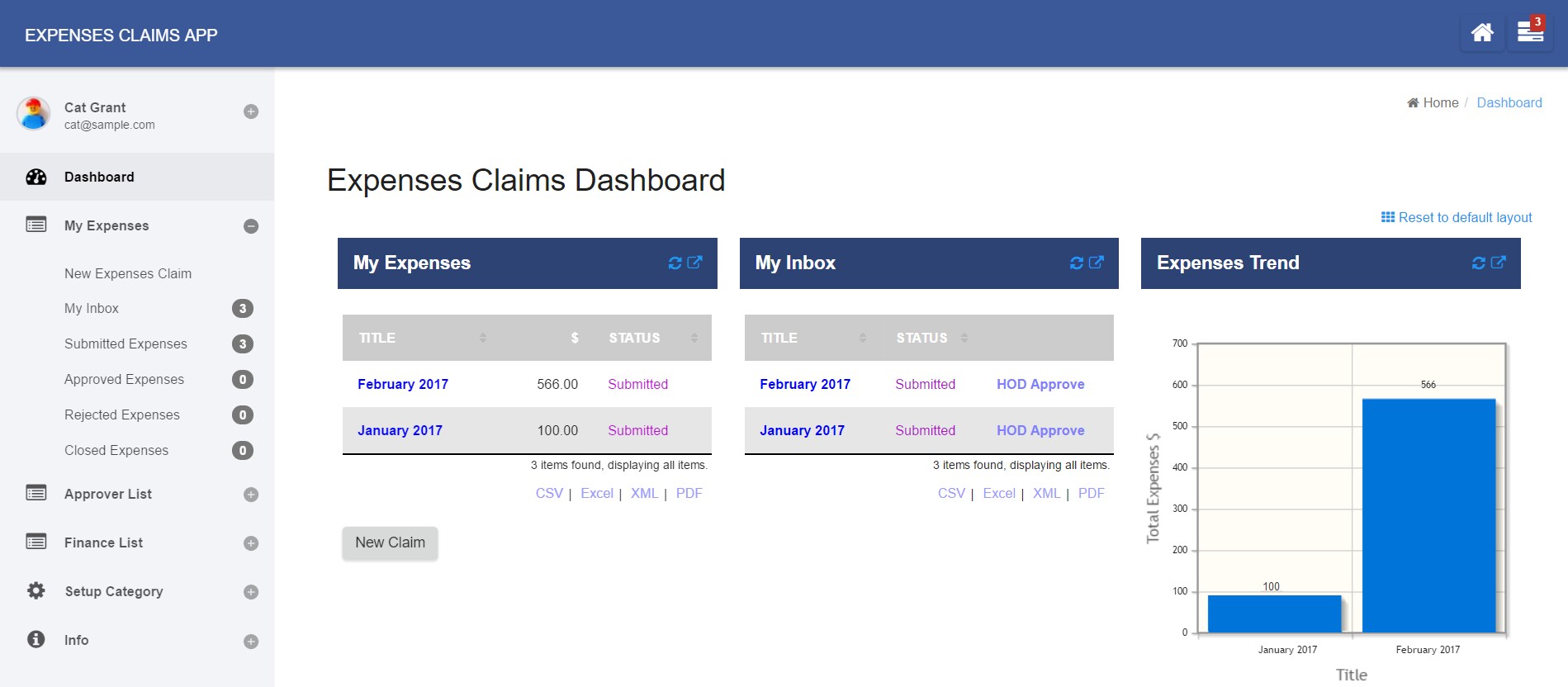
Task: Select New Expenses Claim menu item
Action: pos(128,273)
